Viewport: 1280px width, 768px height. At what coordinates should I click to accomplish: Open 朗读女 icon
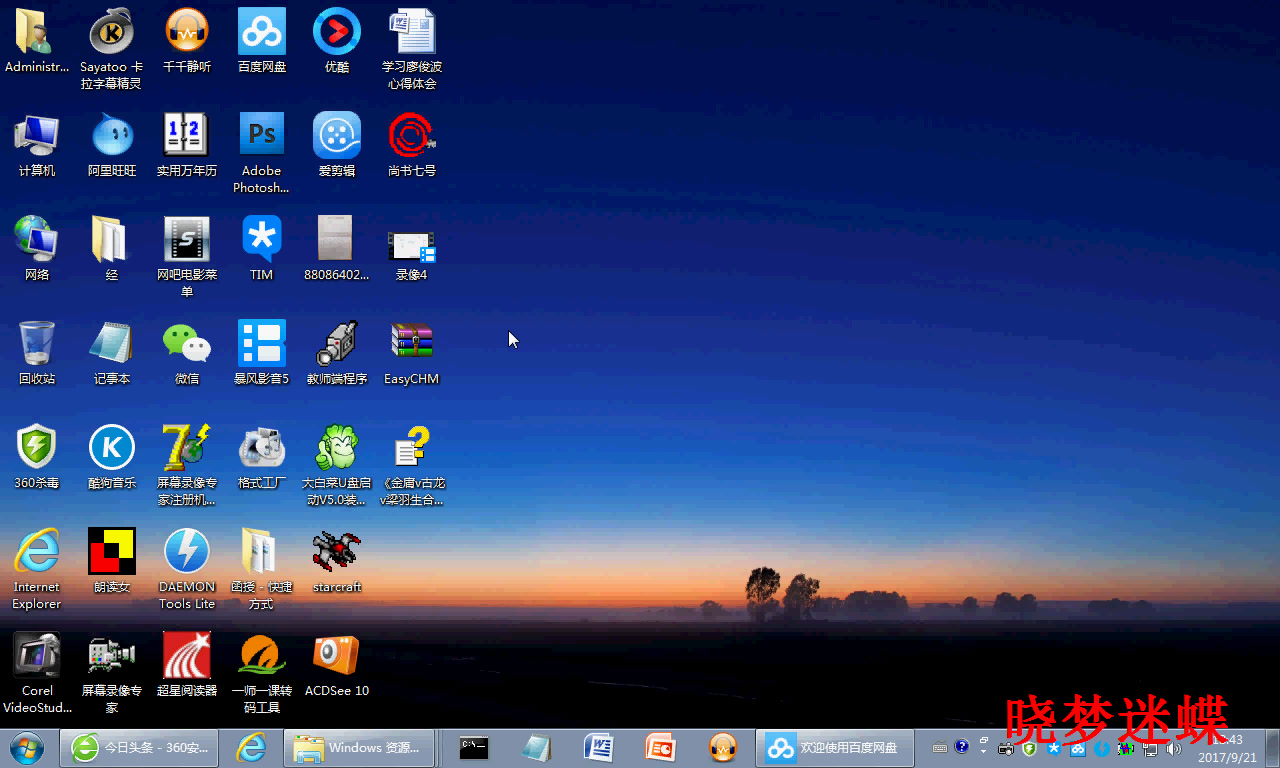(x=112, y=561)
